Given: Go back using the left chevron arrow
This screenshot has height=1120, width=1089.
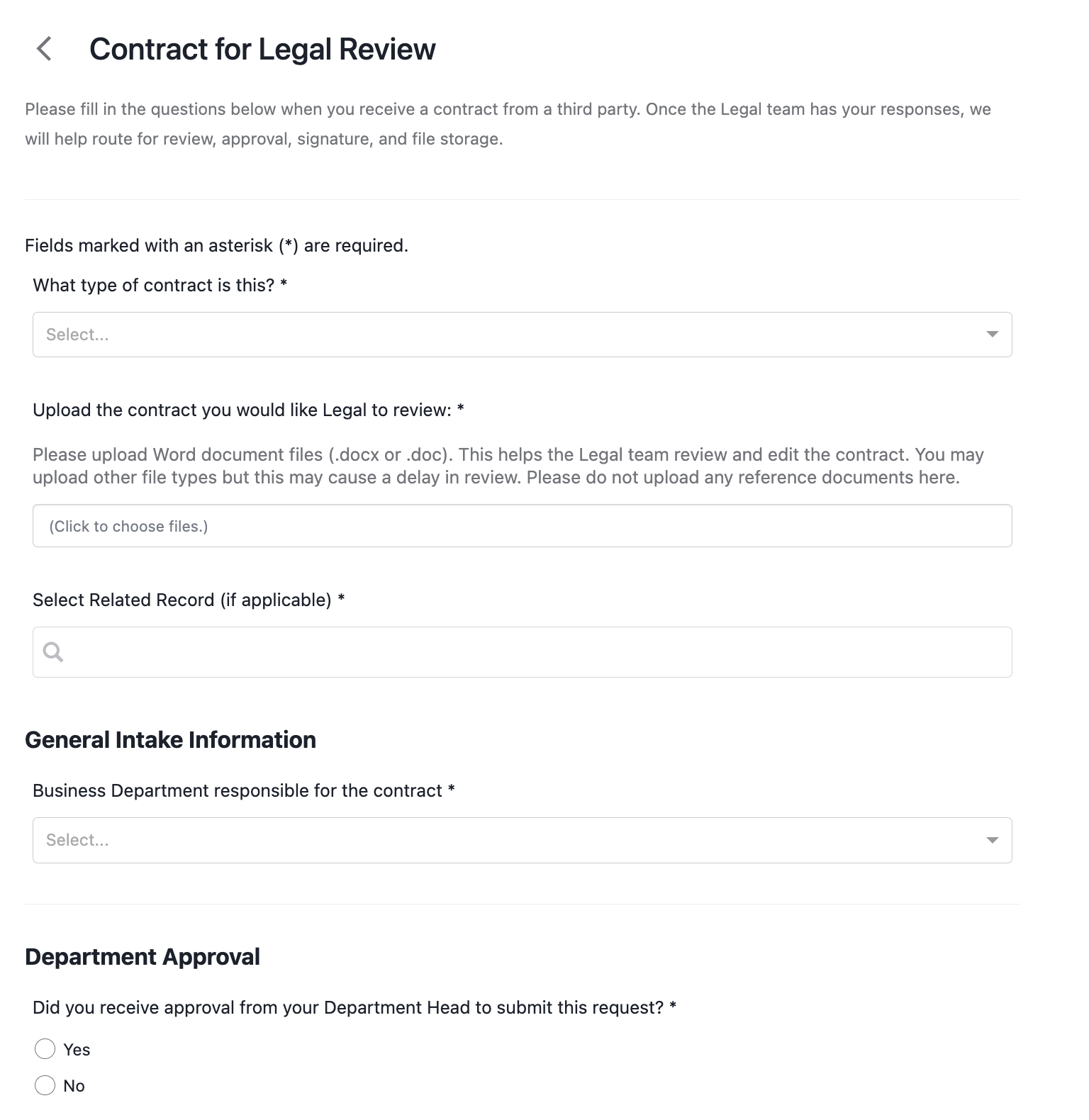Looking at the screenshot, I should (44, 49).
